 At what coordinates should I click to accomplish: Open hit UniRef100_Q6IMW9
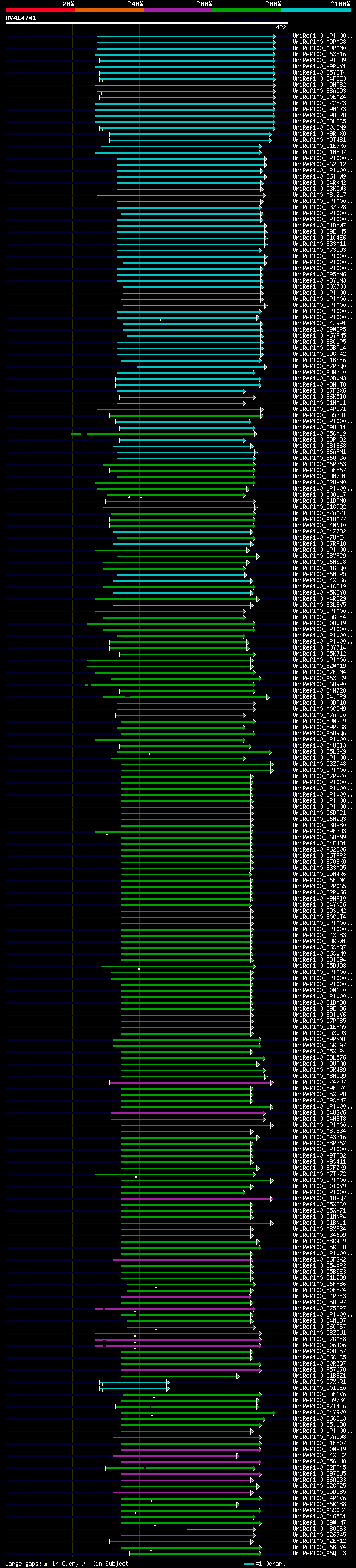pyautogui.click(x=319, y=176)
